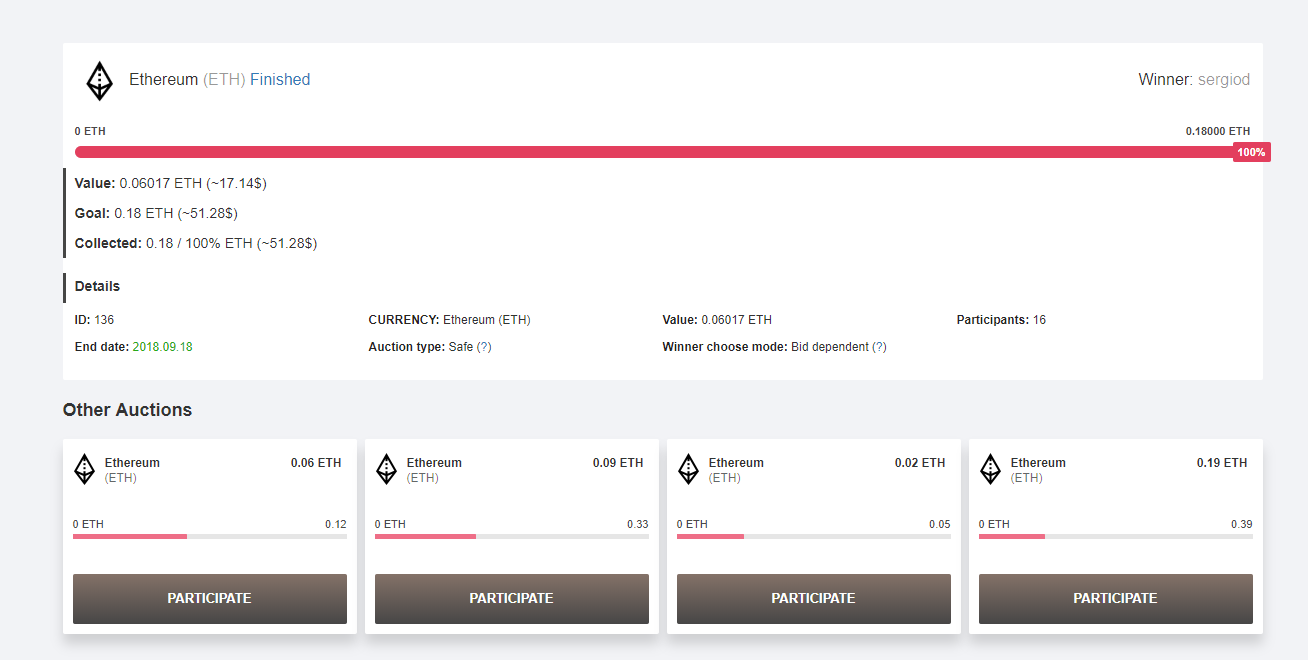Click the 100% progress badge

(x=1251, y=152)
